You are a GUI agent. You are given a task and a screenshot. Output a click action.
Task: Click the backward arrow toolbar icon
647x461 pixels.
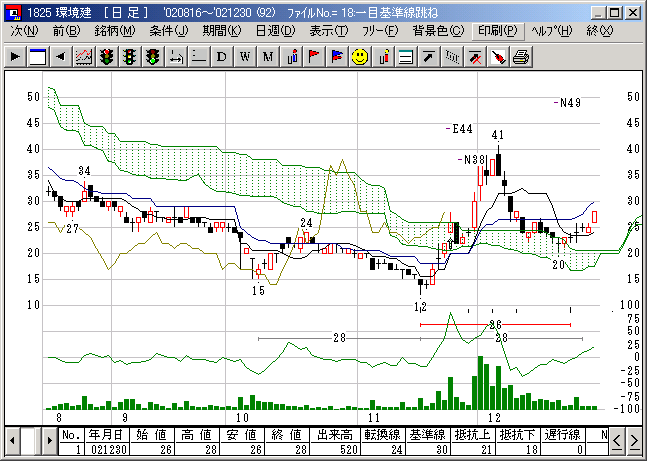tap(61, 56)
